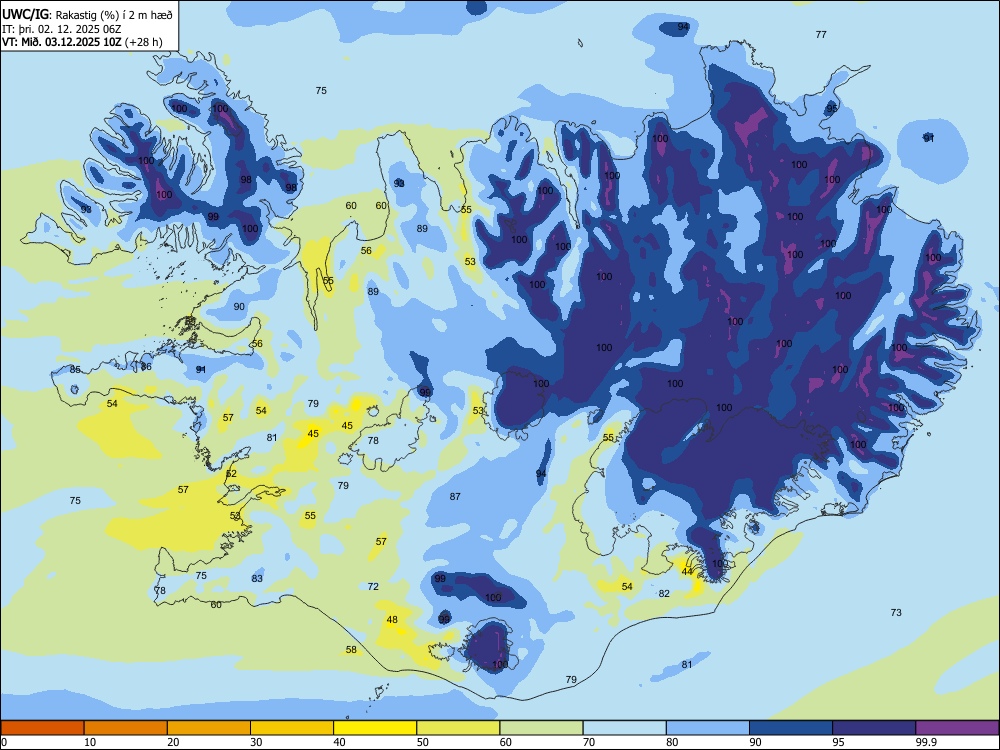1000x750 pixels.
Task: Click the humidity value 86 on the map
Action: (x=146, y=367)
